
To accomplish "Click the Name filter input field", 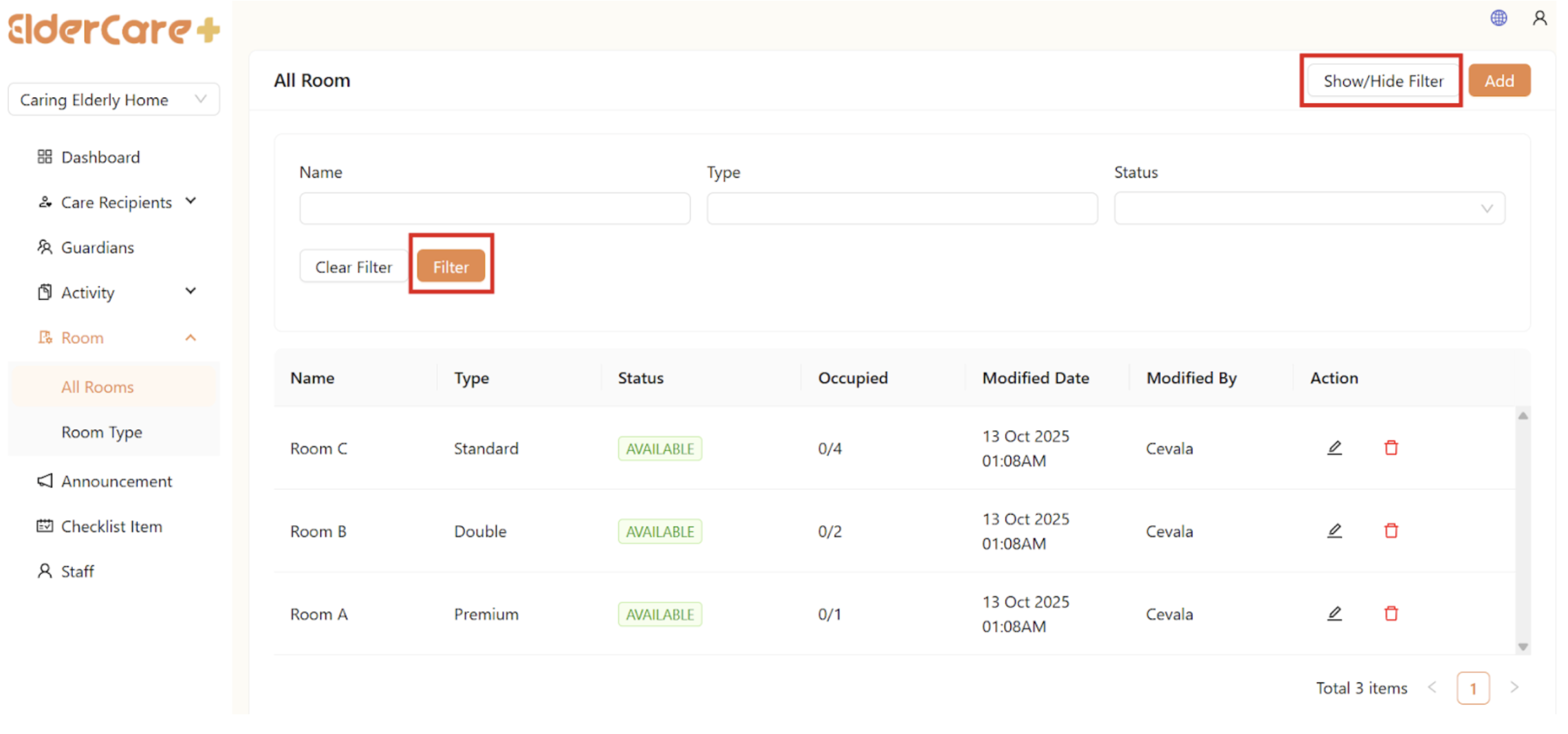I will (494, 208).
